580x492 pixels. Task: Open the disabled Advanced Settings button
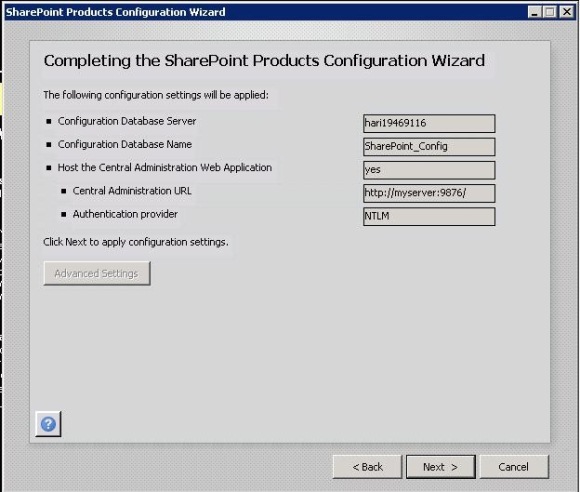point(97,273)
